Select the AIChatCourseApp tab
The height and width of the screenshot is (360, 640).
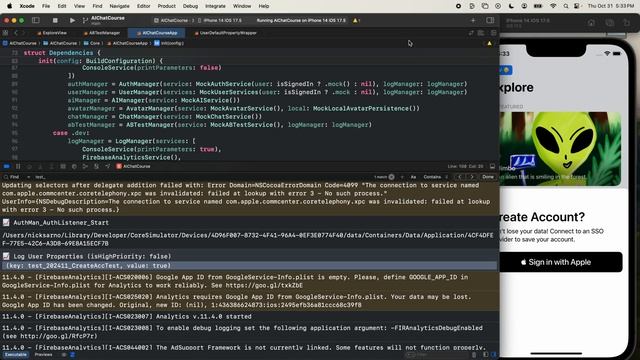pyautogui.click(x=157, y=33)
